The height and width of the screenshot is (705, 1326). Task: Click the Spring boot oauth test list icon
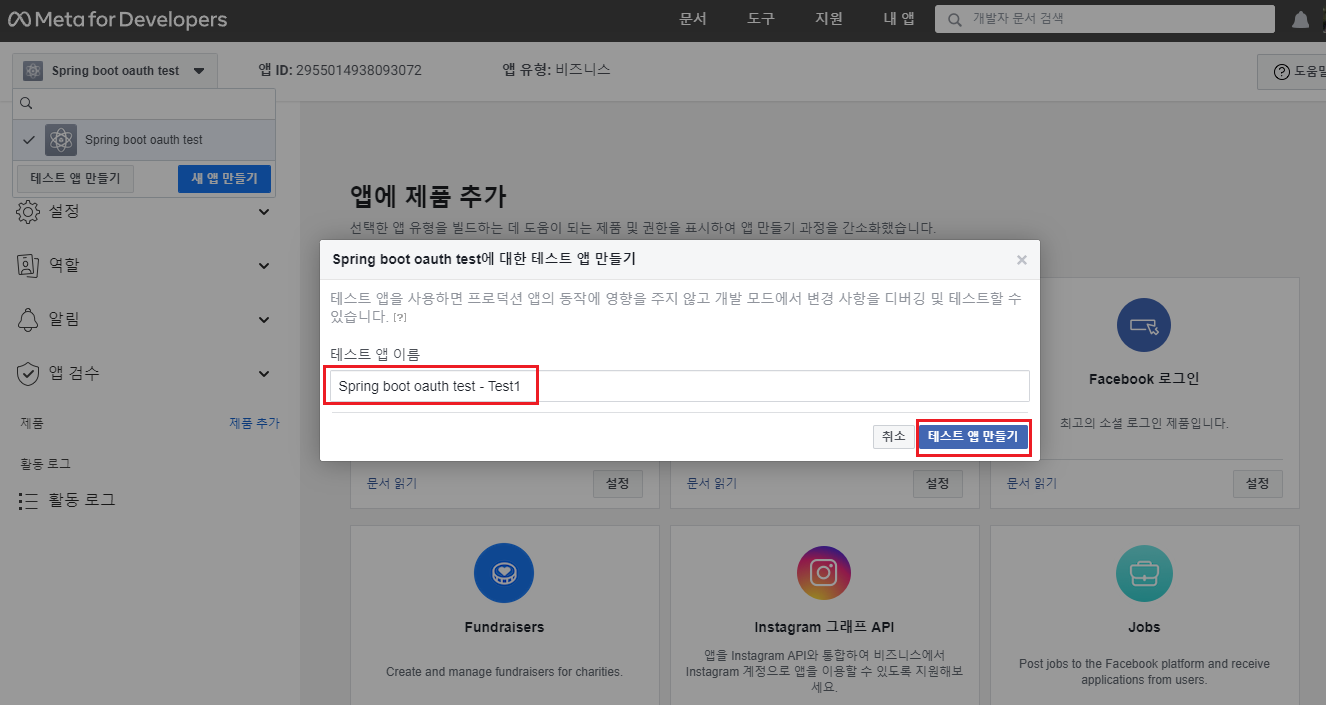[x=61, y=140]
